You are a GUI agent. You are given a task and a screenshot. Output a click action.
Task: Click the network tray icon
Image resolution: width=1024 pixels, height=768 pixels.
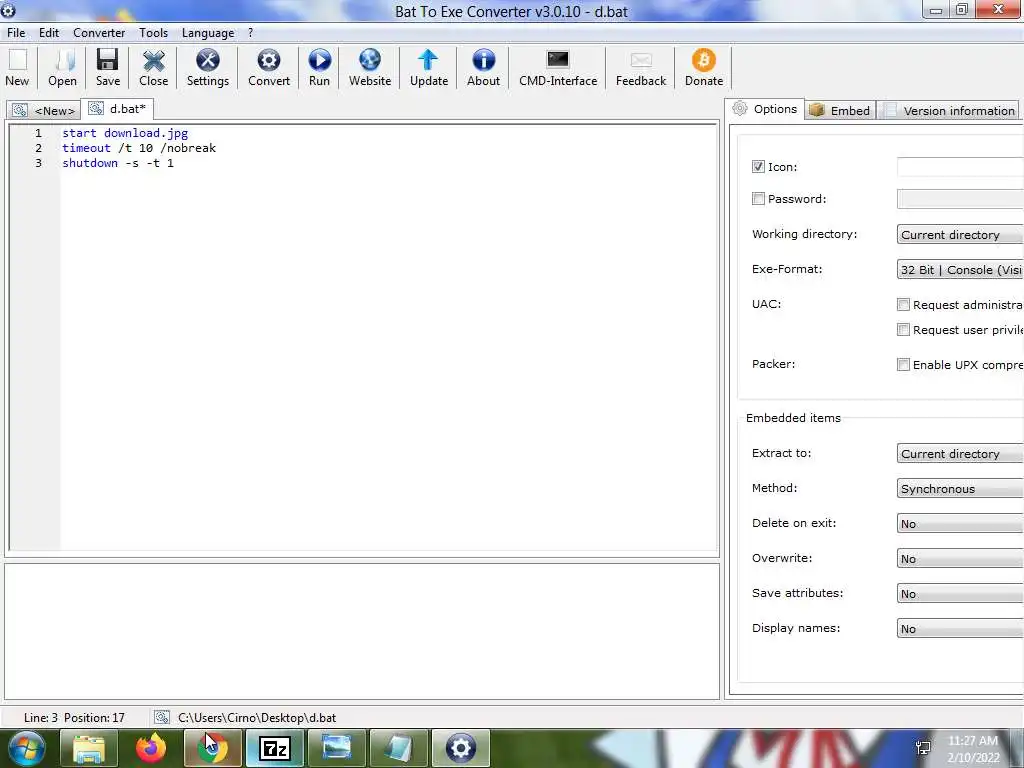tap(923, 748)
